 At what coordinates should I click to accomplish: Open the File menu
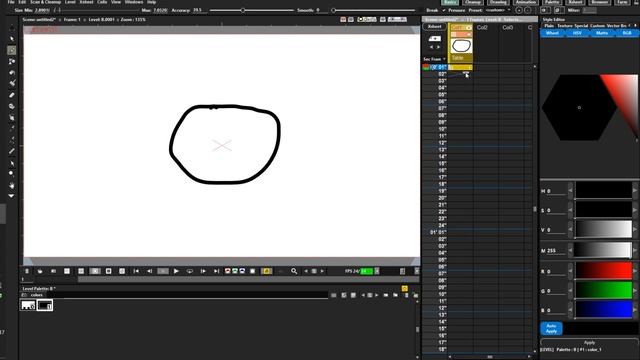click(x=11, y=2)
